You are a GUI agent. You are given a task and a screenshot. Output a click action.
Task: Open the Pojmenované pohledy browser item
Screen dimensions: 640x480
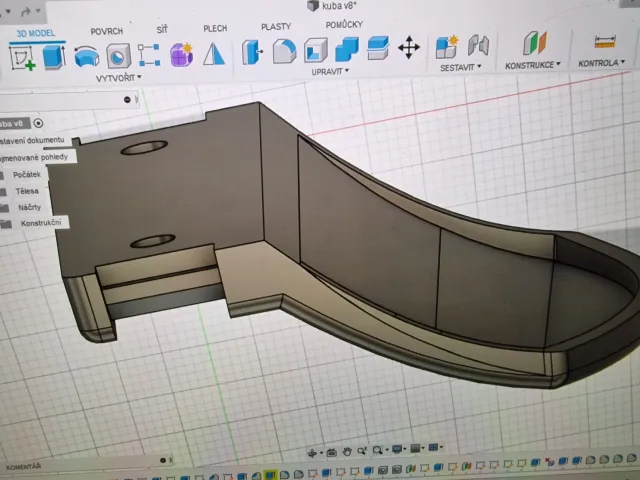click(34, 157)
